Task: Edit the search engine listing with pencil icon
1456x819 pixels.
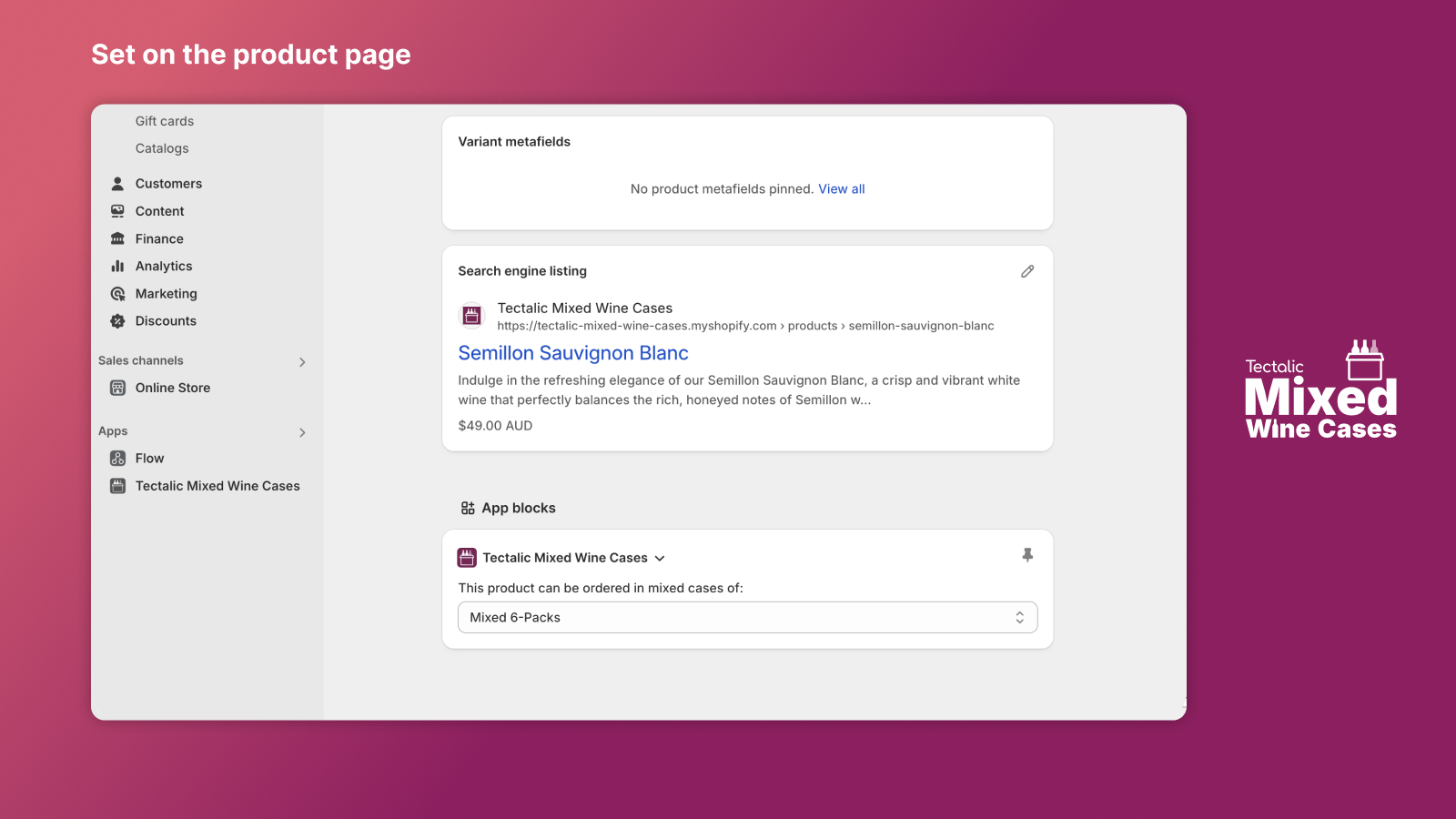Action: point(1027,271)
